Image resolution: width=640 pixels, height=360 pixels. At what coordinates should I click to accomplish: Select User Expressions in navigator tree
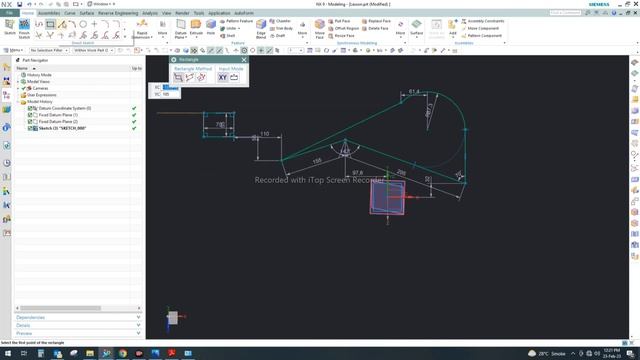pyautogui.click(x=42, y=95)
